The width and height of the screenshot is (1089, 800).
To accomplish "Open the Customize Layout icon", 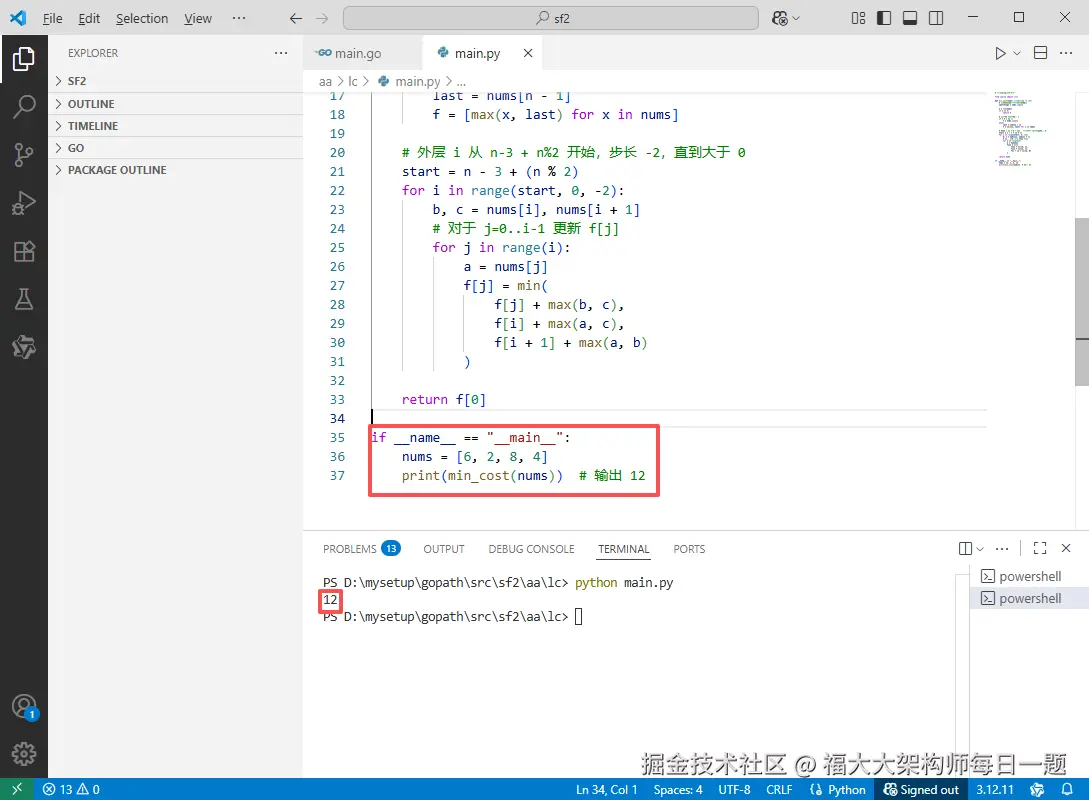I will (858, 18).
